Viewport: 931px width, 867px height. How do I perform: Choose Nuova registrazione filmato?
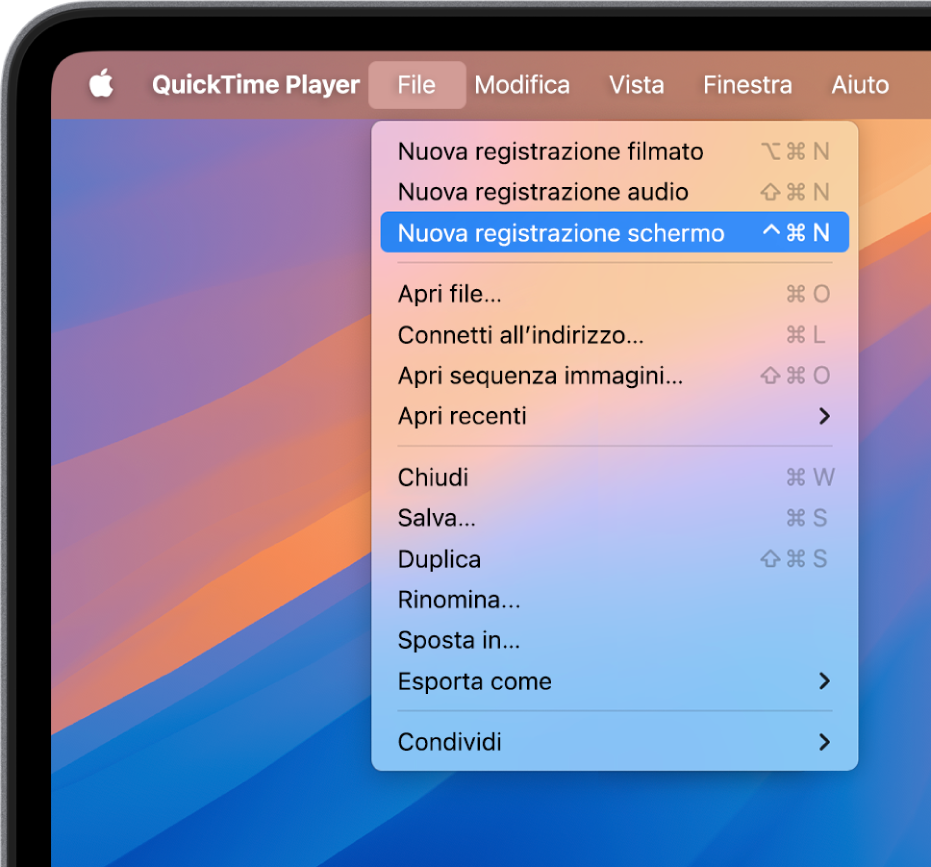(x=615, y=151)
